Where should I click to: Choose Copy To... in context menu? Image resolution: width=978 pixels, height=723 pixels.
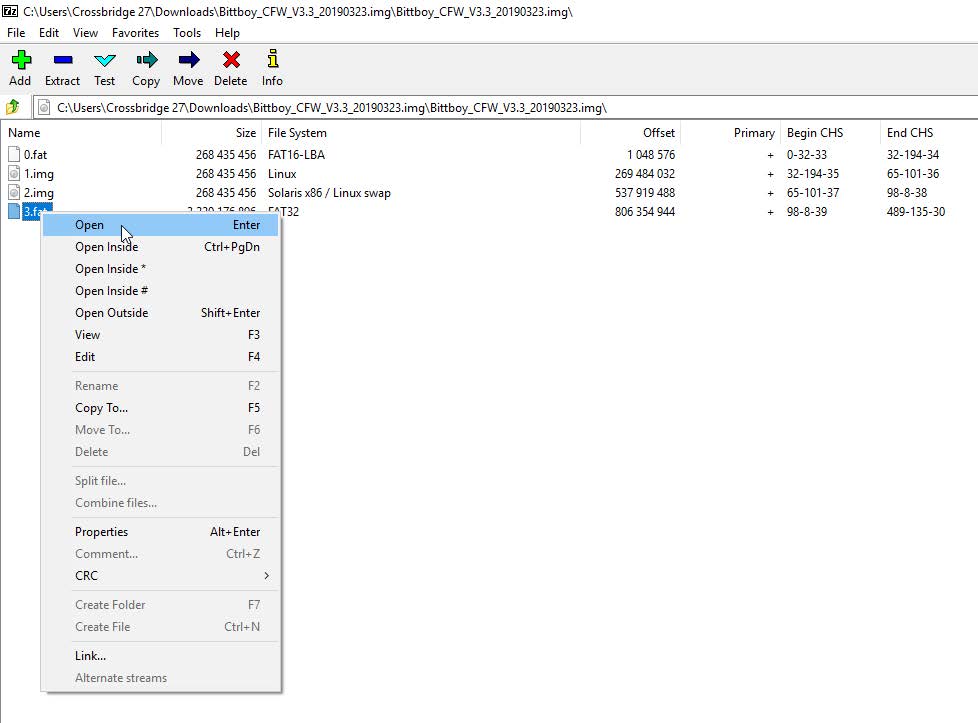[x=160, y=407]
